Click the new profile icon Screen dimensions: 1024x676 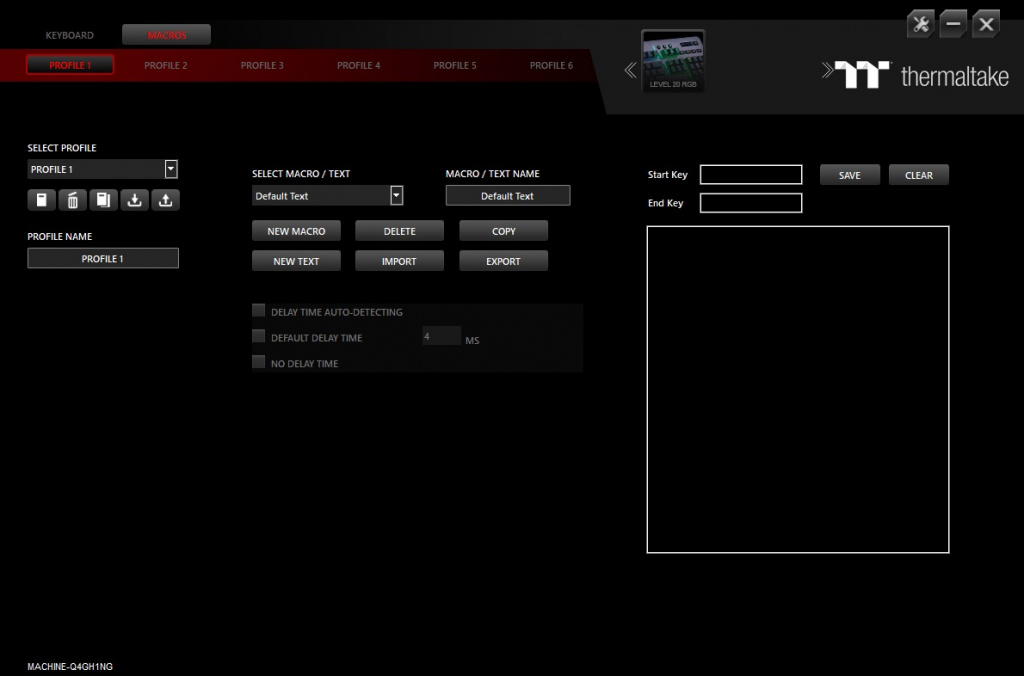[41, 200]
